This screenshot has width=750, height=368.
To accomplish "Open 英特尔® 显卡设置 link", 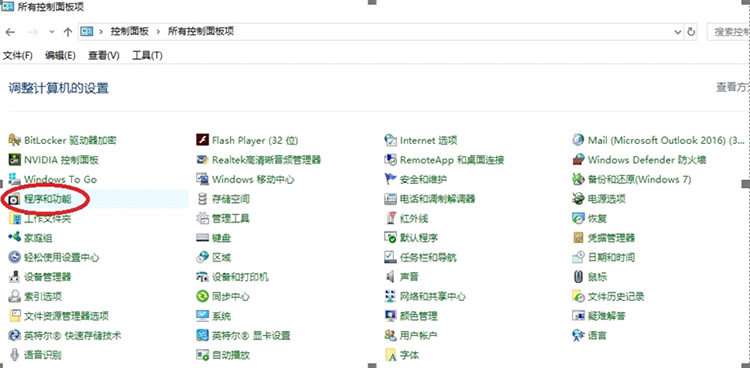I will click(251, 336).
